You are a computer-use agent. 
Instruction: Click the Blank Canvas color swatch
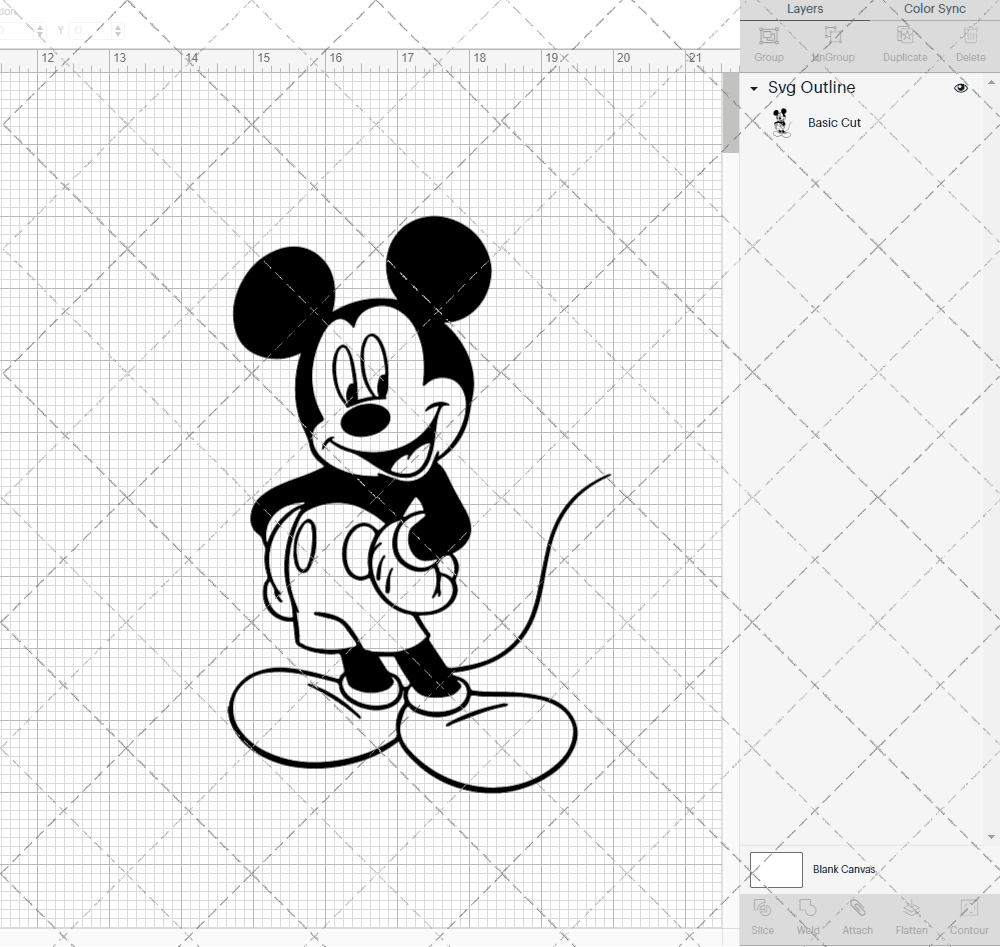pos(776,869)
